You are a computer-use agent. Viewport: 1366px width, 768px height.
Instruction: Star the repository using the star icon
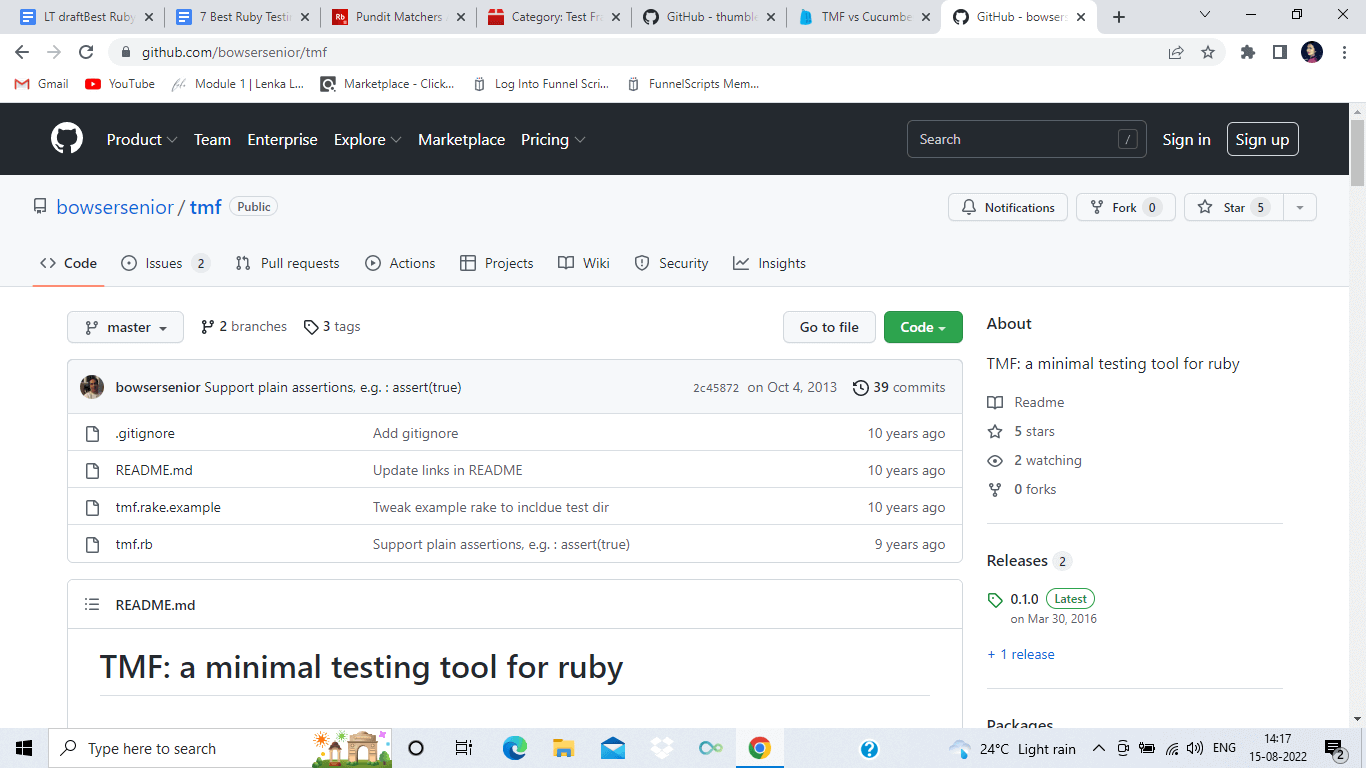point(1204,207)
